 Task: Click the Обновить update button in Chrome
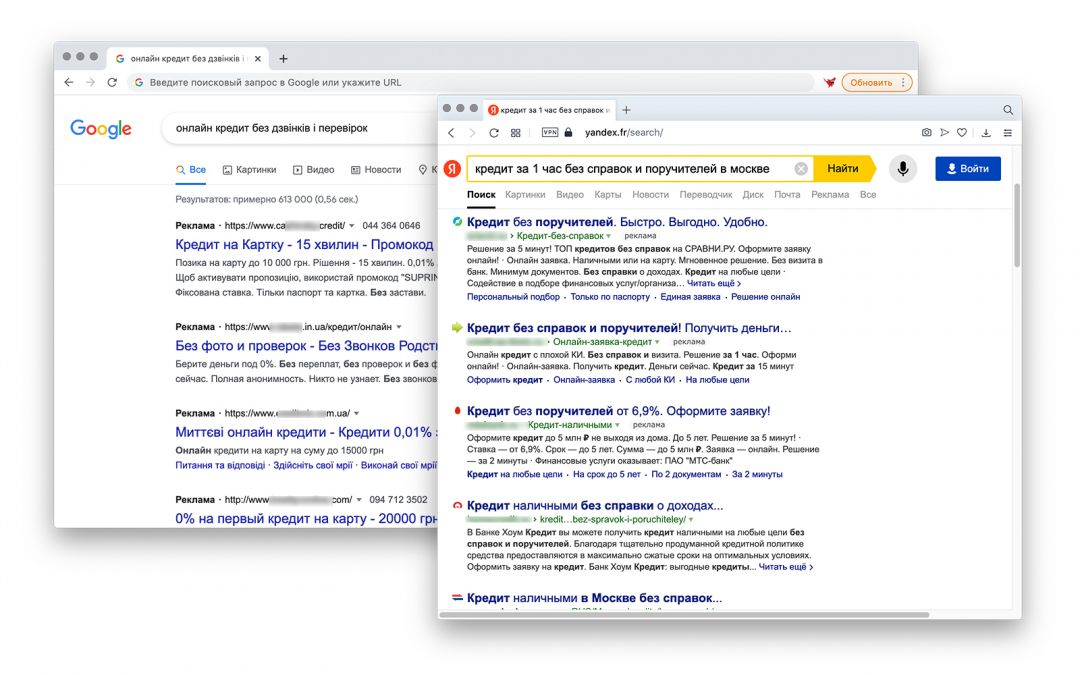pyautogui.click(x=877, y=82)
